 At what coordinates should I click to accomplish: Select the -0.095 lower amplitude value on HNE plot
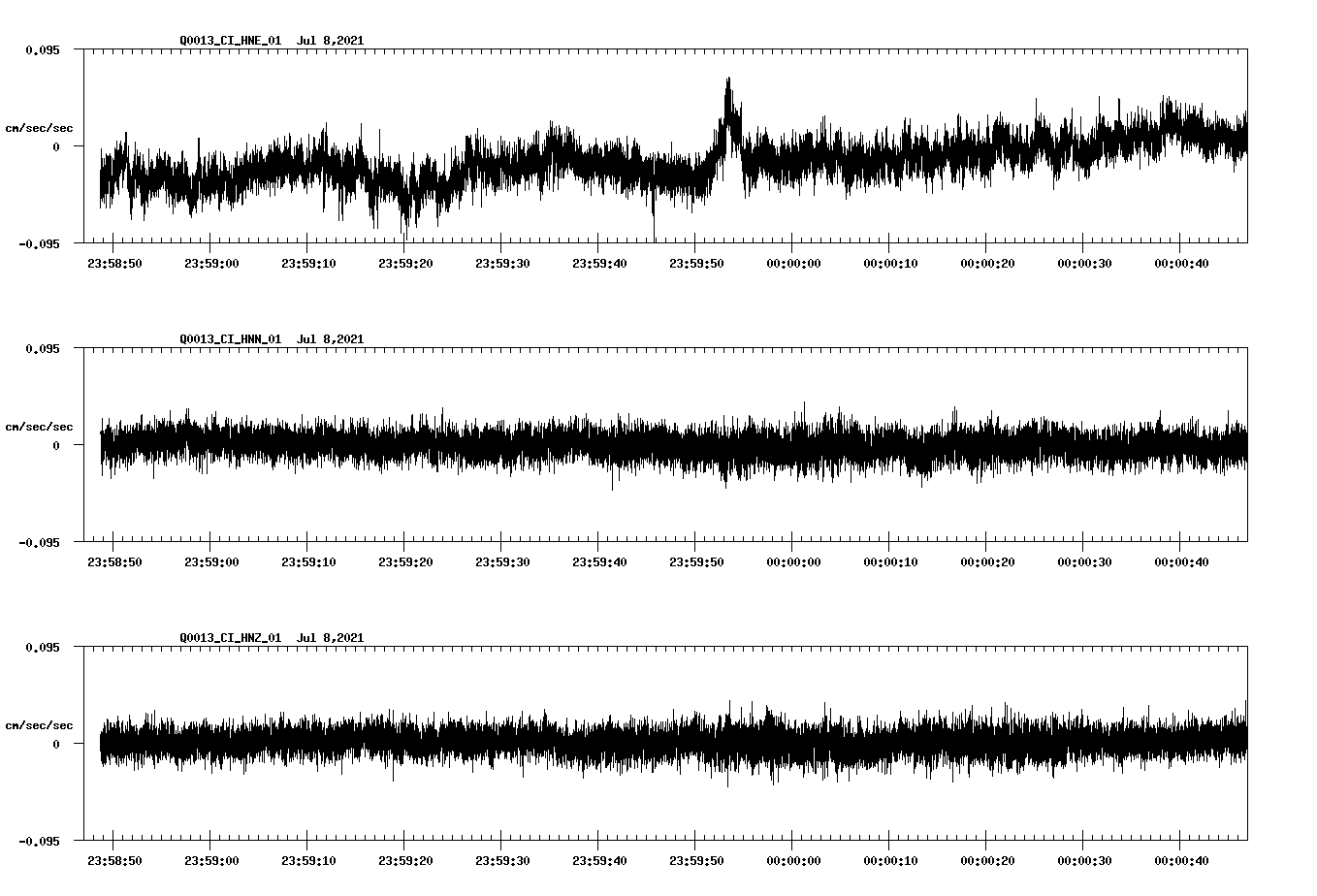pos(39,245)
